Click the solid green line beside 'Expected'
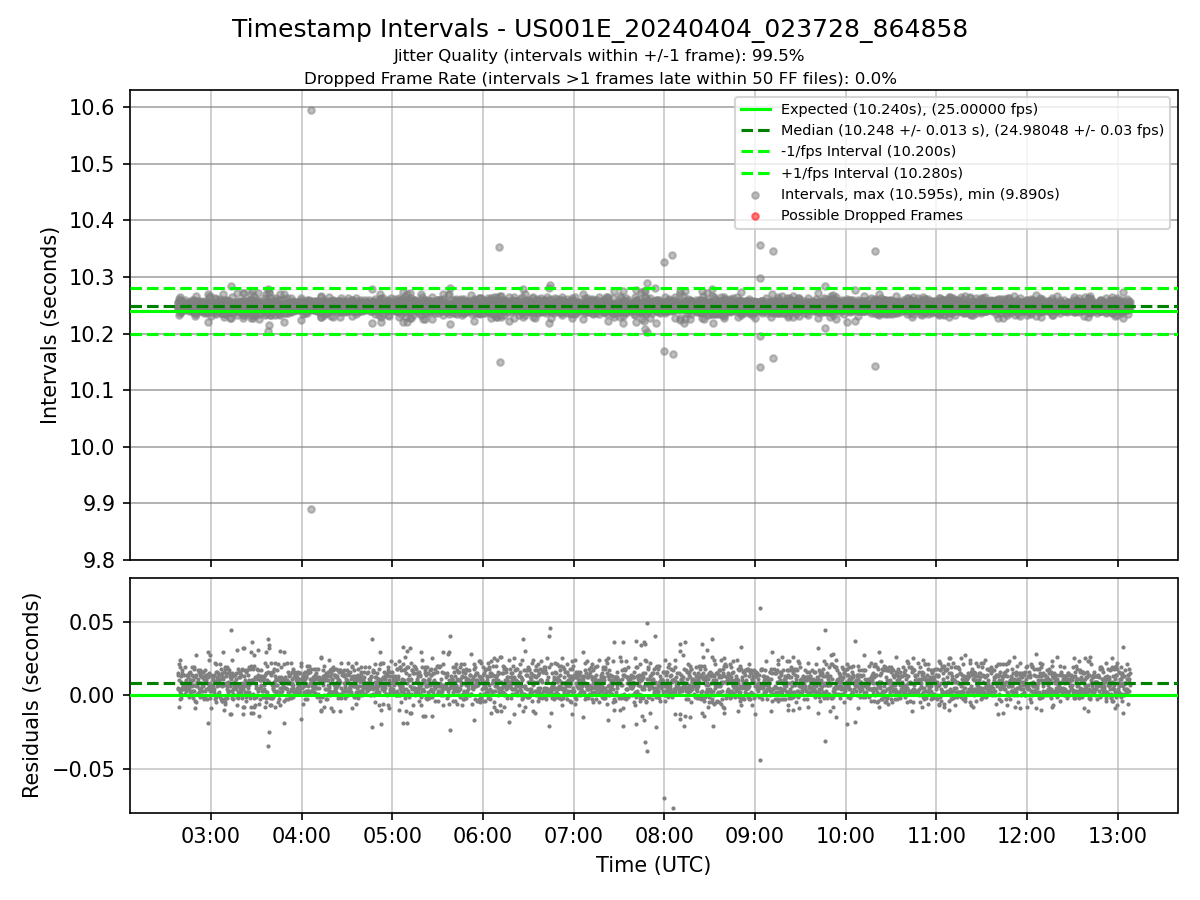Viewport: 1200px width, 900px height. coord(756,109)
